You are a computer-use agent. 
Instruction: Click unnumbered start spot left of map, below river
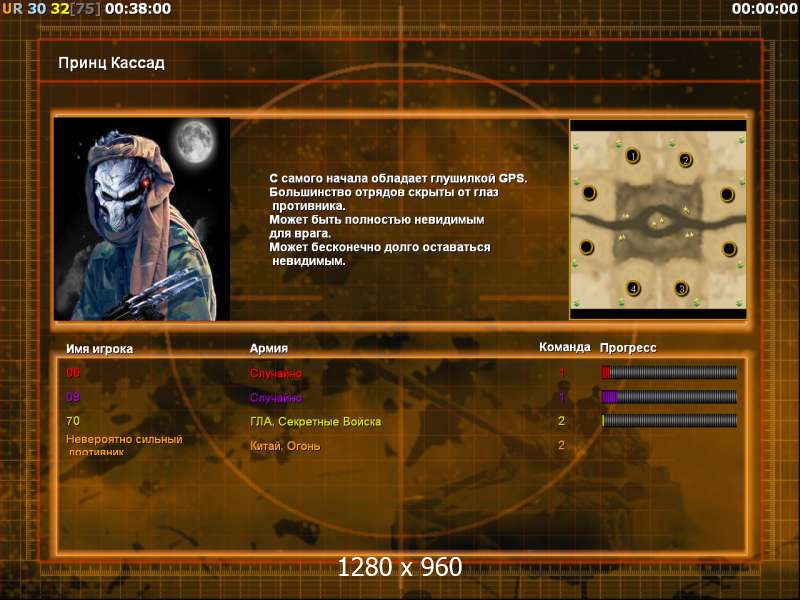click(x=587, y=247)
